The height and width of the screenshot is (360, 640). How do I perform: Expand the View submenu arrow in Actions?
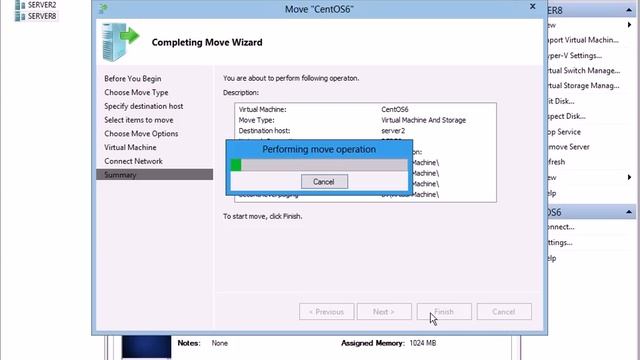pyautogui.click(x=629, y=178)
